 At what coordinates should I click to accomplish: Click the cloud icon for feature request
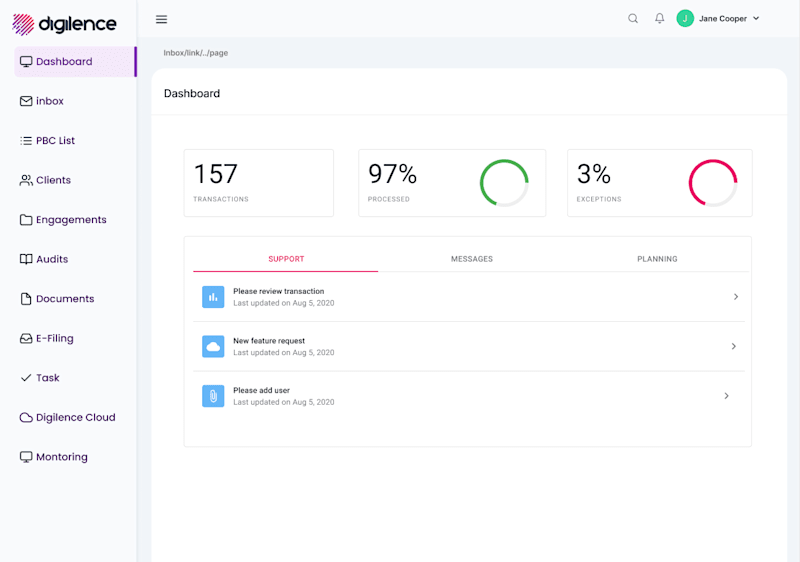pyautogui.click(x=212, y=346)
